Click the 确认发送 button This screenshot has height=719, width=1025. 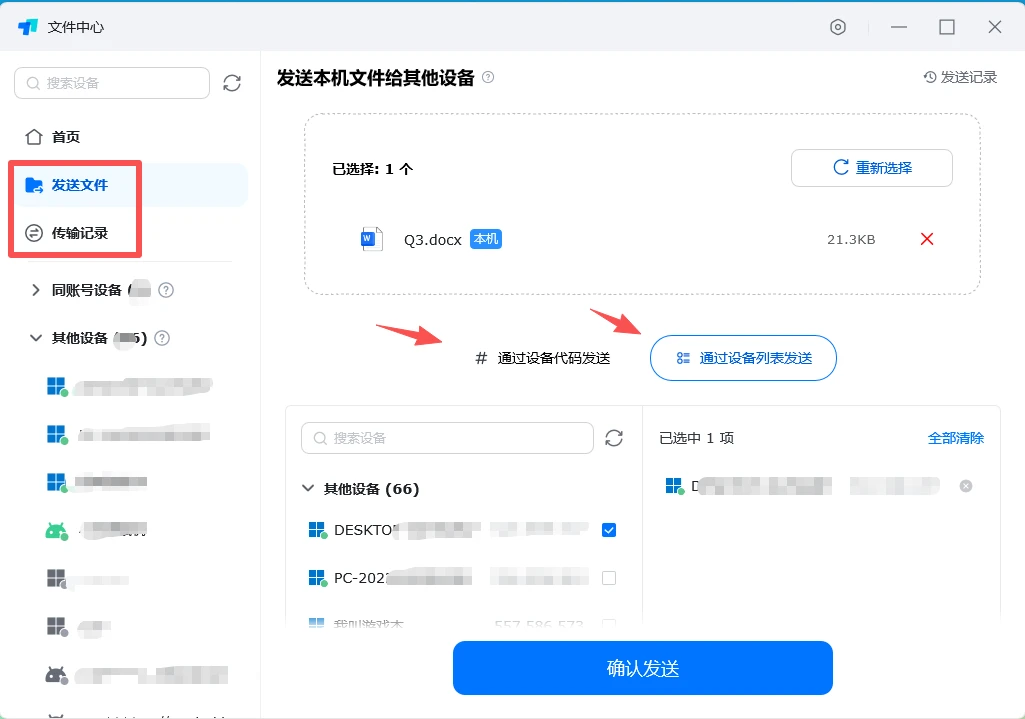point(643,668)
